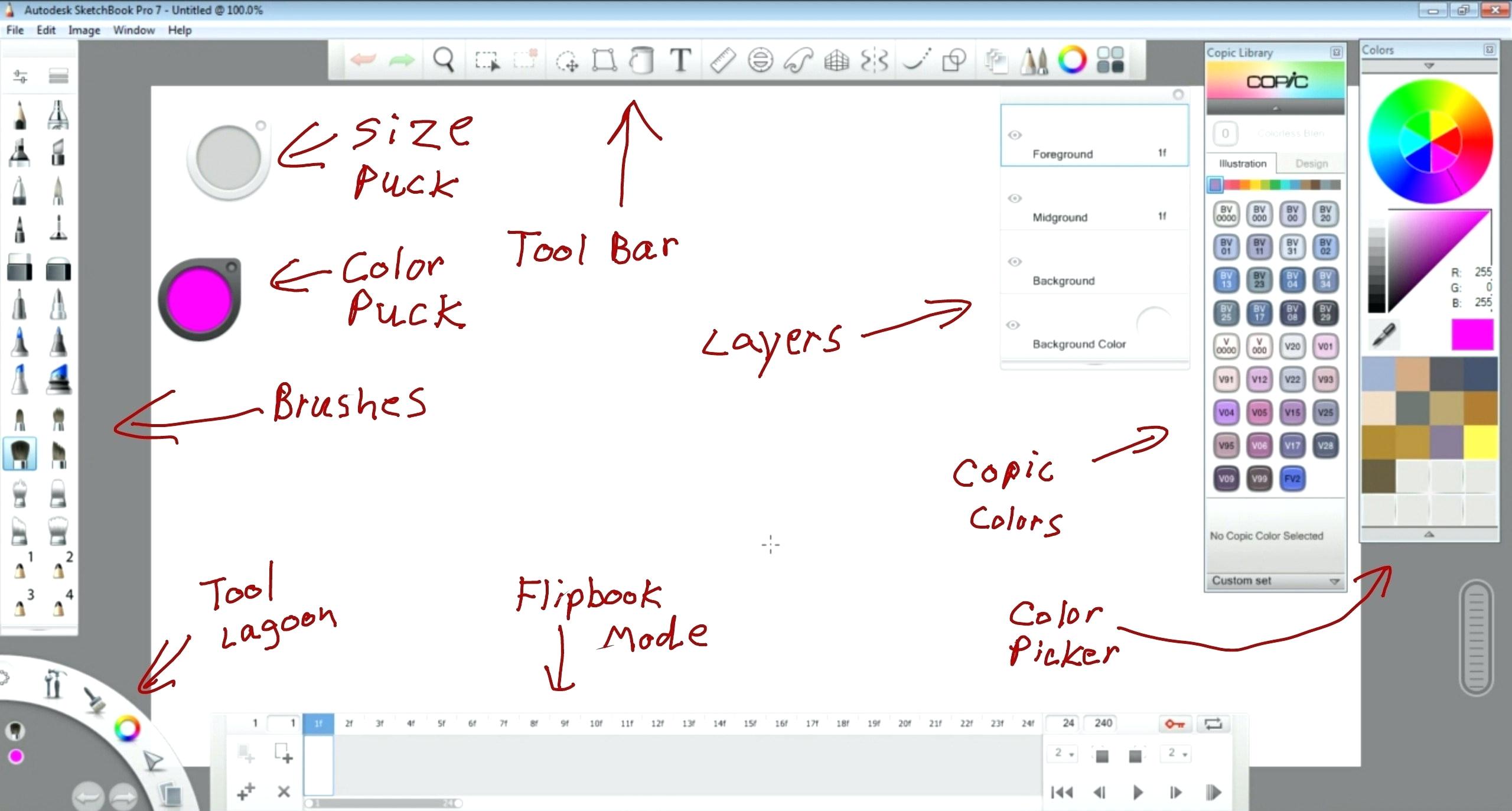The width and height of the screenshot is (1512, 811).
Task: Hide the Foreground layer
Action: point(1015,135)
